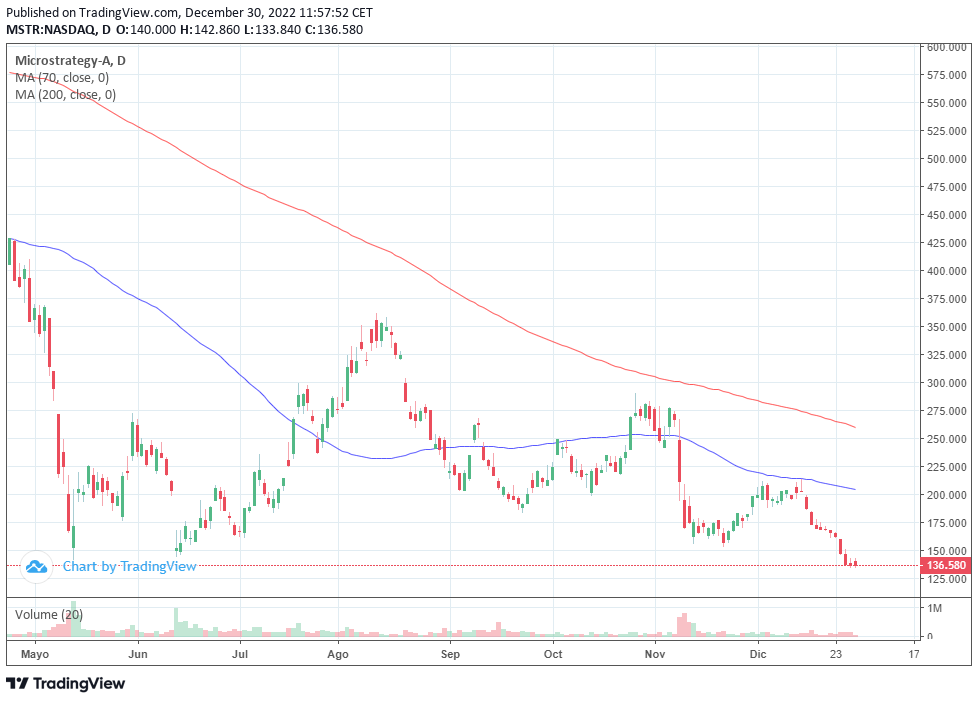Click the red 136.580 current price tag
Image resolution: width=978 pixels, height=702 pixels.
946,565
